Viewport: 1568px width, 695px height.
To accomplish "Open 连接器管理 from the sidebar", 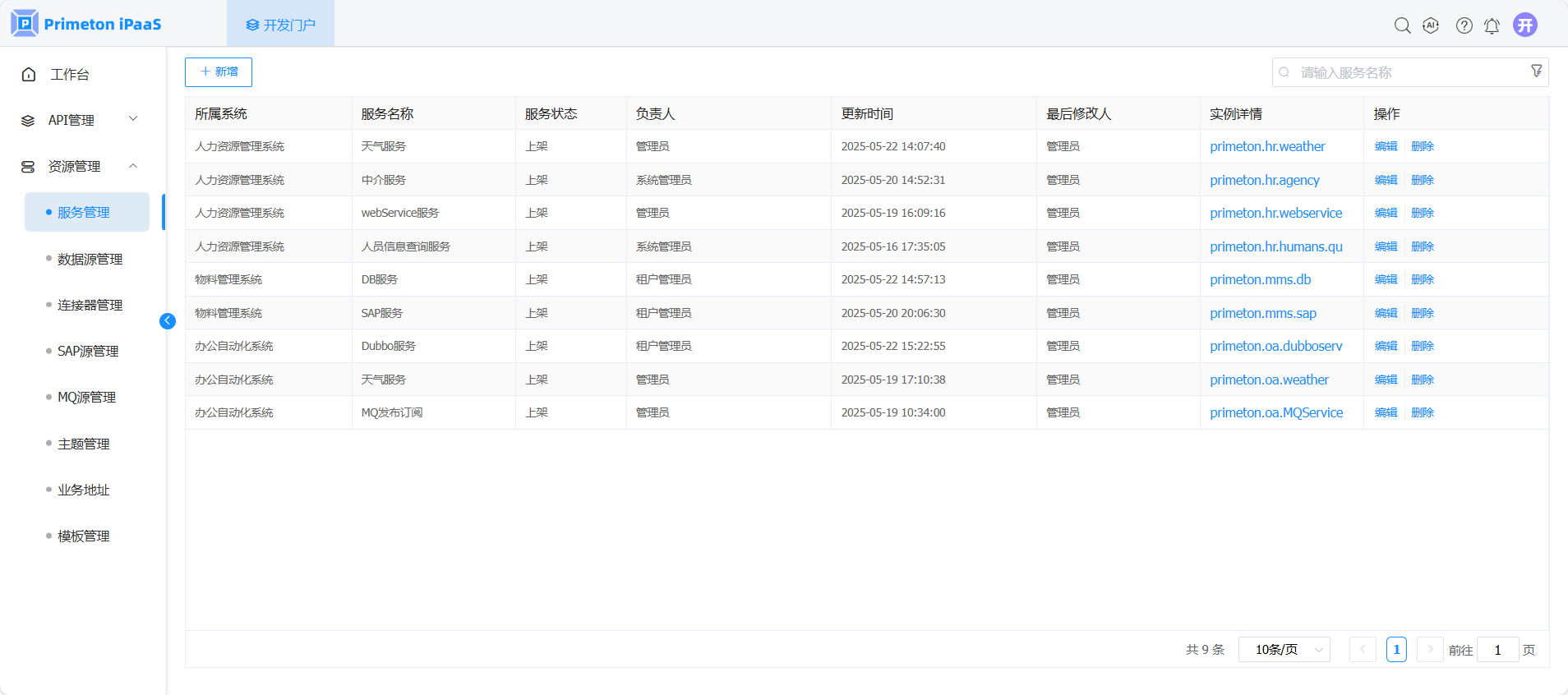I will [x=90, y=305].
